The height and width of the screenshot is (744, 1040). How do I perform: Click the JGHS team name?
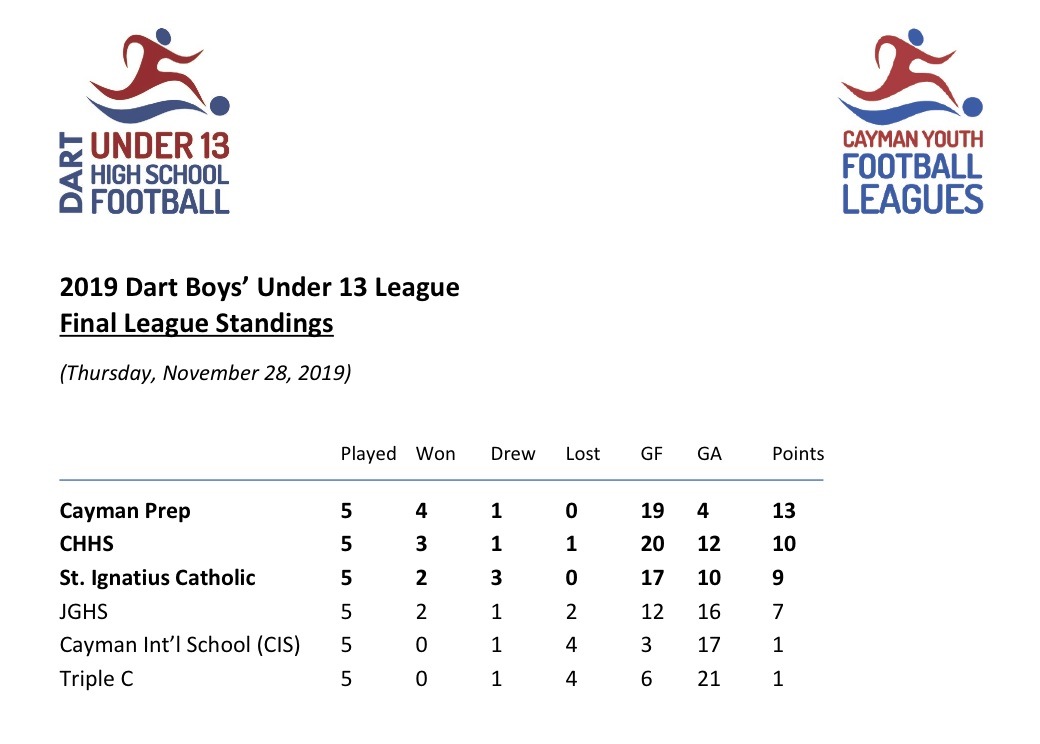(84, 612)
